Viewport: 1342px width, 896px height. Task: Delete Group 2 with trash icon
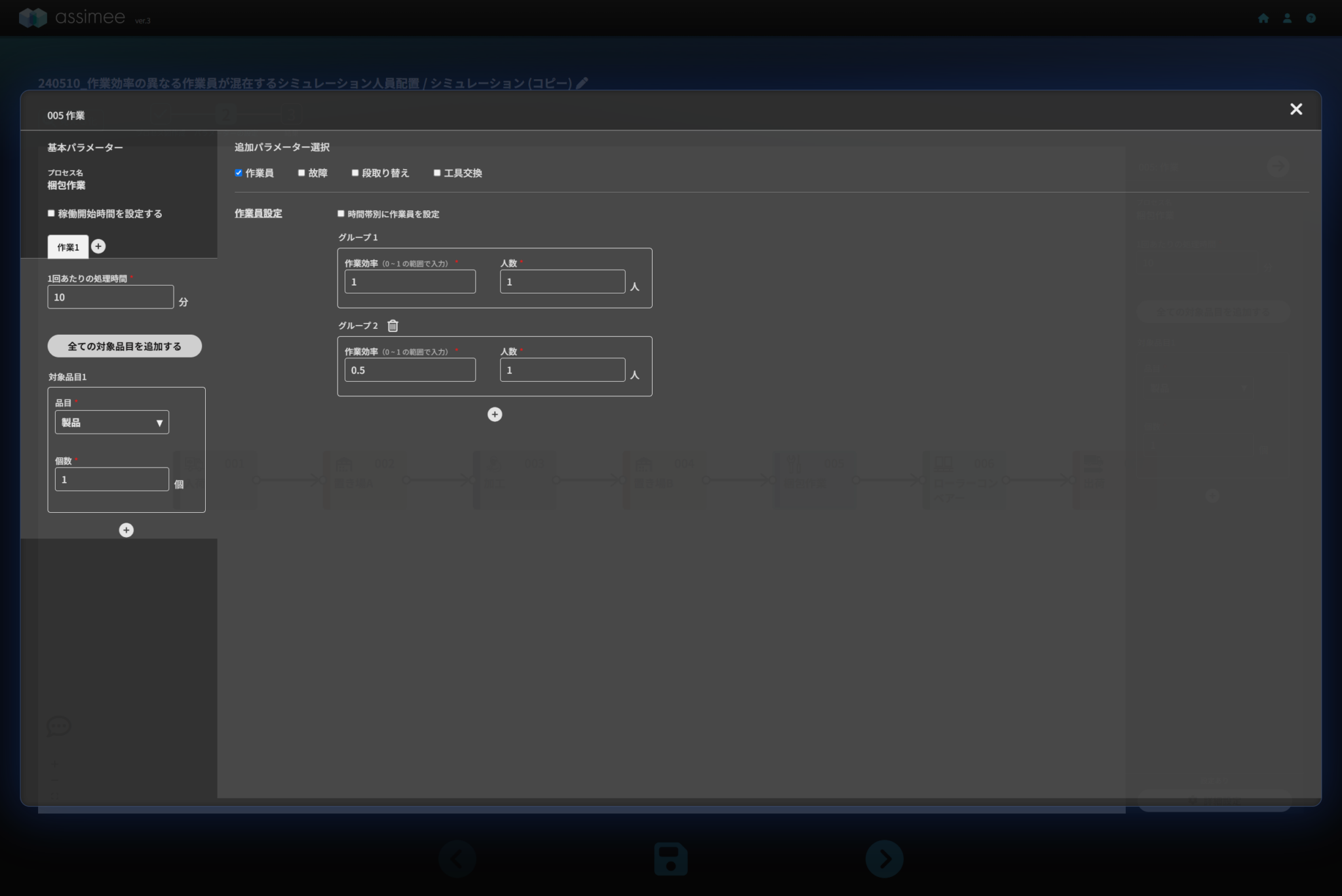(x=393, y=326)
